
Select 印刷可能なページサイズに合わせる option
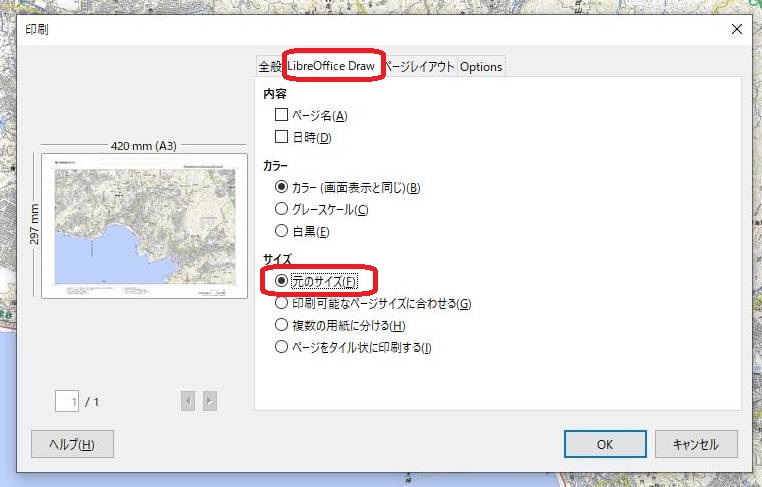281,303
